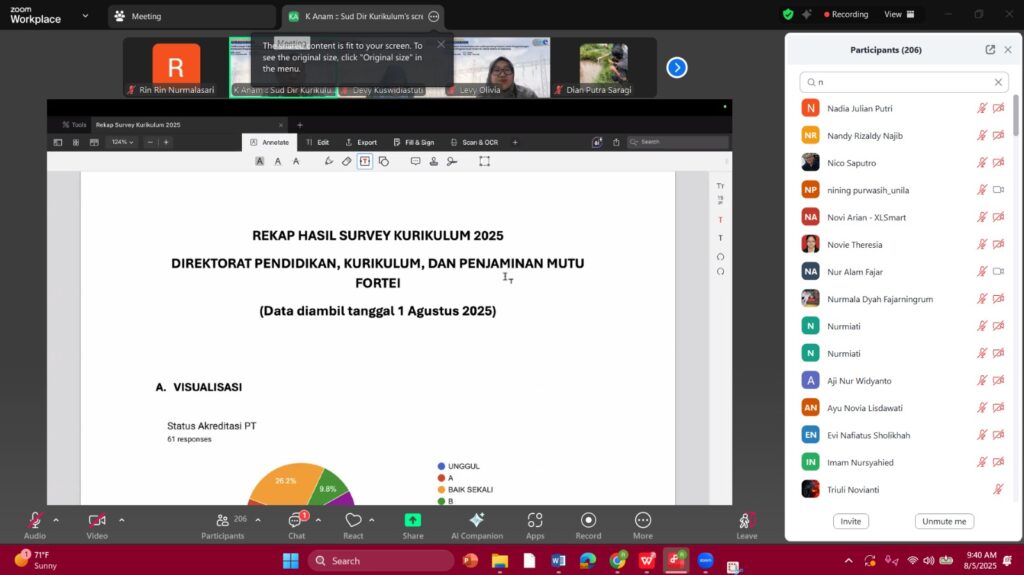This screenshot has width=1024, height=575.
Task: Expand chat options arrow
Action: 318,520
